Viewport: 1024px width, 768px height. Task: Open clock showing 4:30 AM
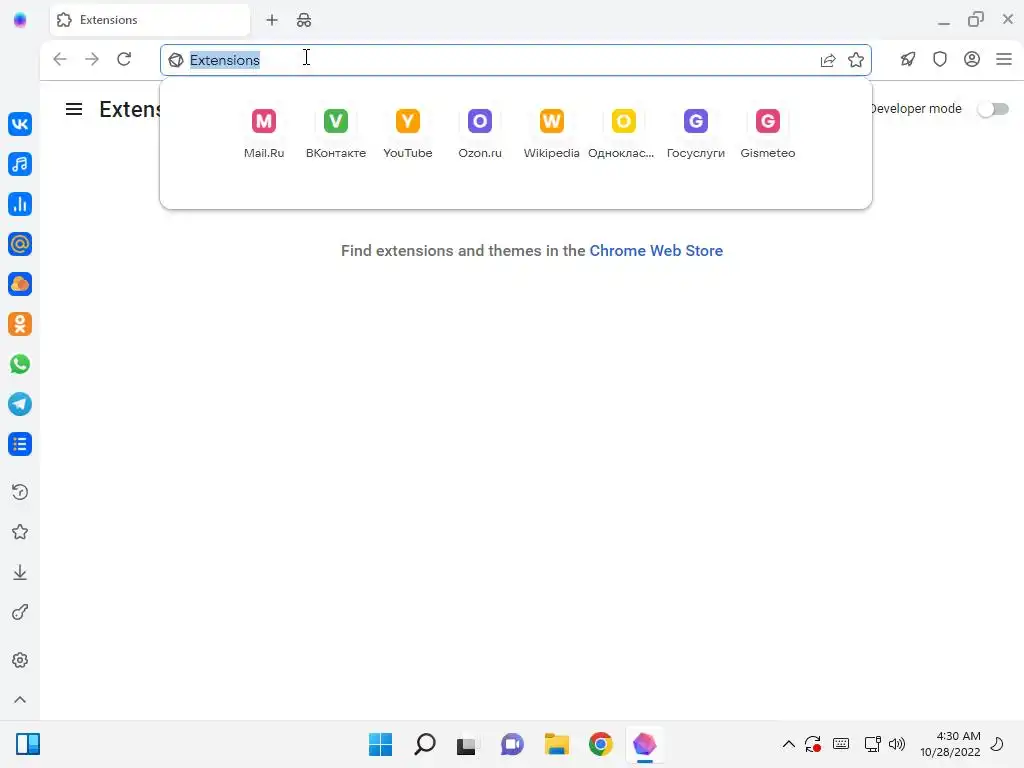950,744
